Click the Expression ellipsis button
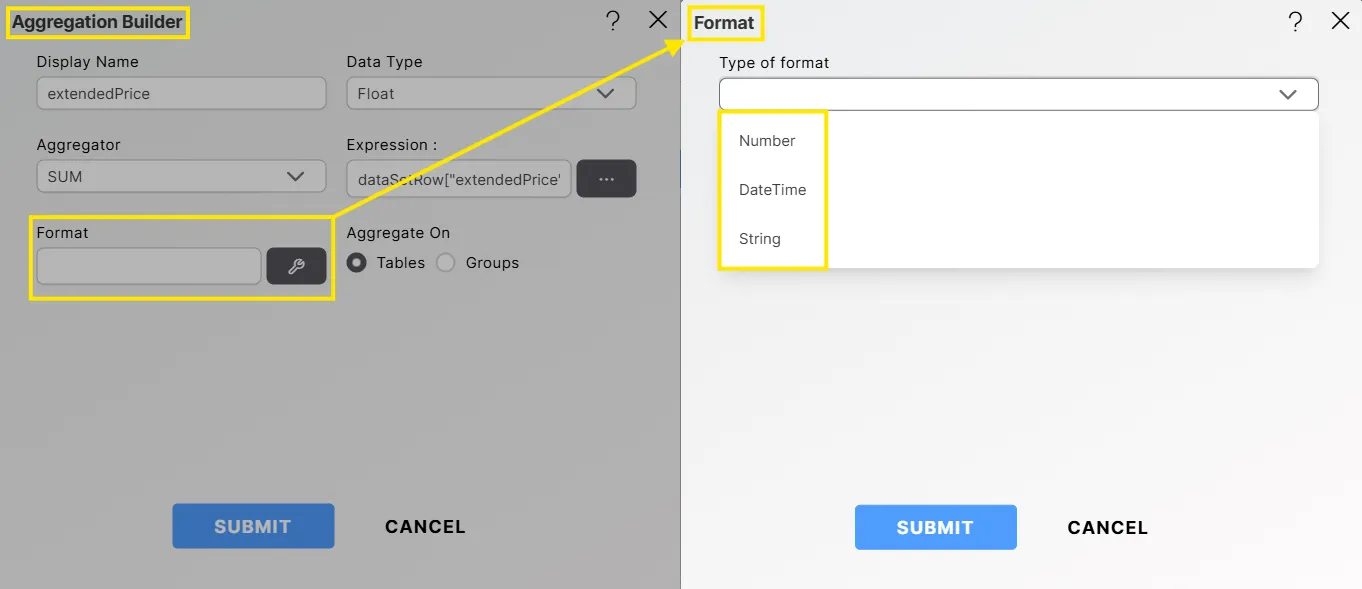The height and width of the screenshot is (589, 1362). (x=606, y=178)
